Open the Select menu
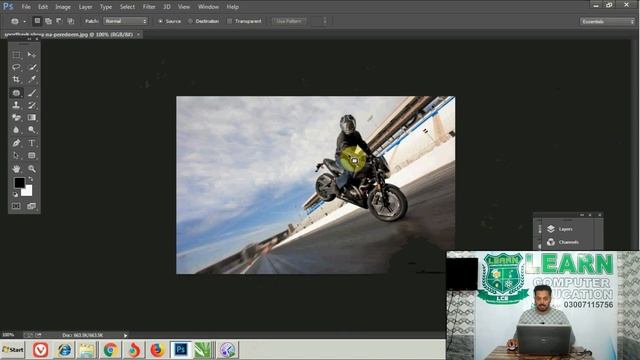640x360 pixels. [127, 7]
